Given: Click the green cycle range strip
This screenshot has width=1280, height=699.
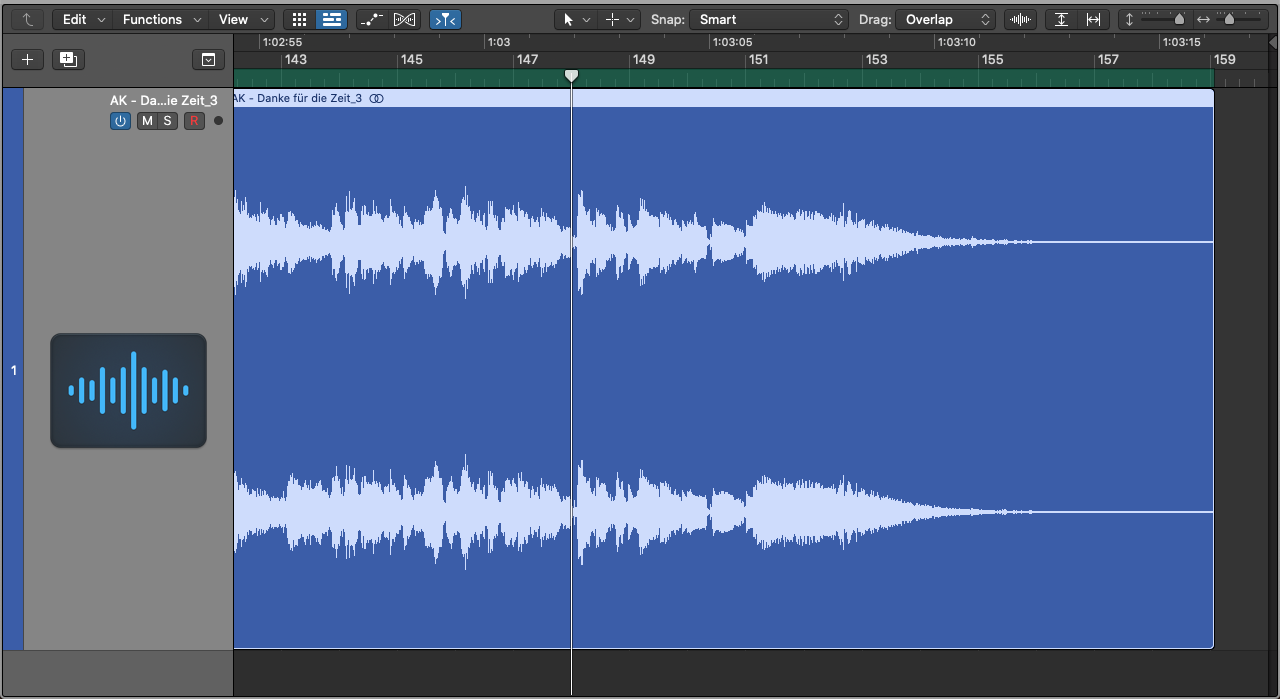Looking at the screenshot, I should point(723,79).
